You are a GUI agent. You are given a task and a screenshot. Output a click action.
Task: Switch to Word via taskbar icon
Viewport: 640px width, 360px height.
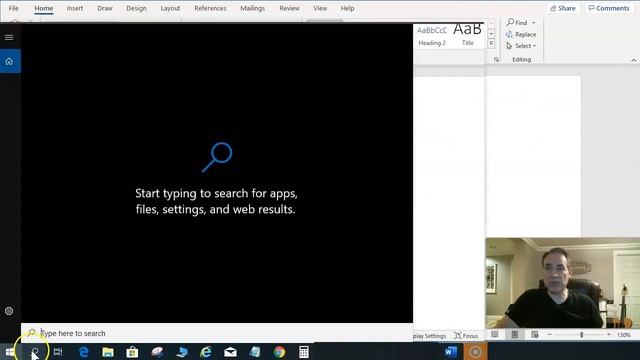click(x=451, y=351)
